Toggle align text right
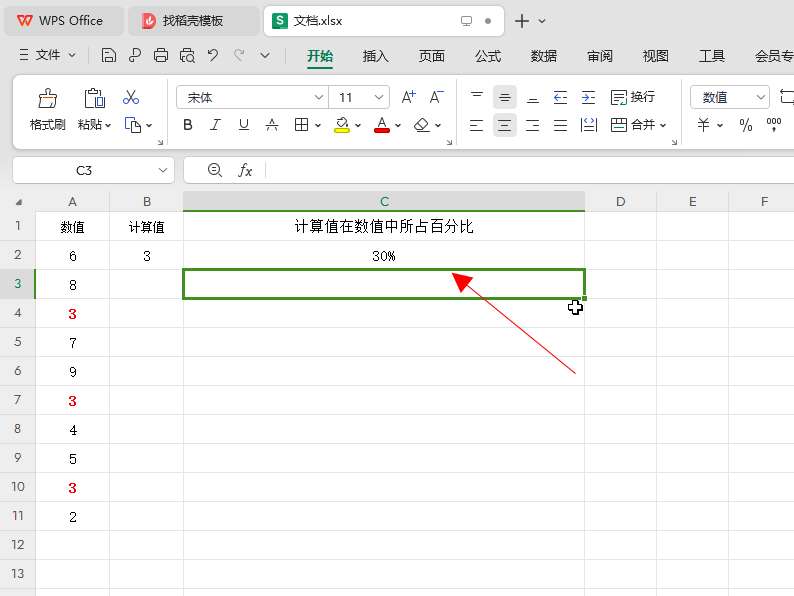Screen dimensions: 794x596 click(x=532, y=125)
